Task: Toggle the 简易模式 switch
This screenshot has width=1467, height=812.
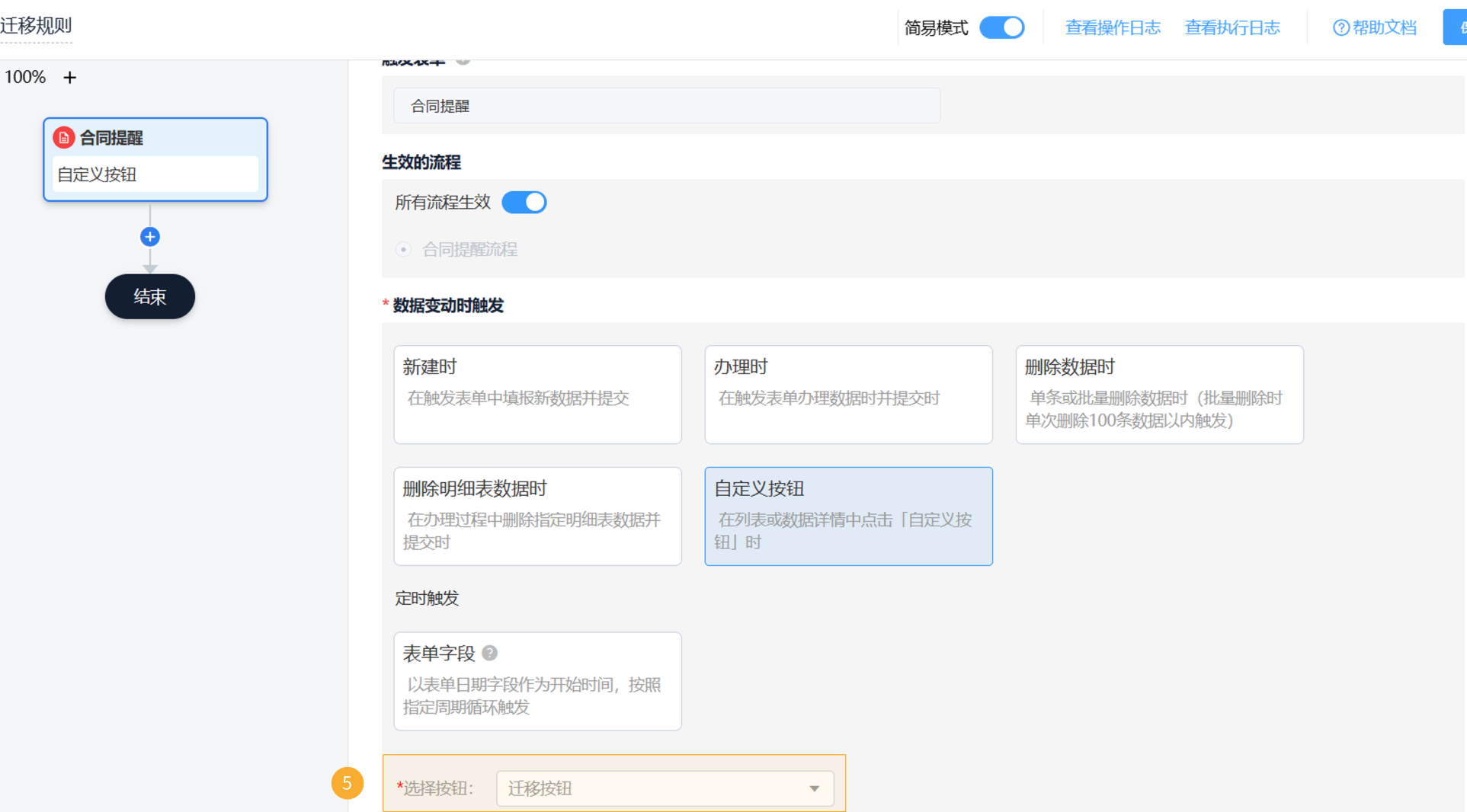Action: (x=1001, y=27)
